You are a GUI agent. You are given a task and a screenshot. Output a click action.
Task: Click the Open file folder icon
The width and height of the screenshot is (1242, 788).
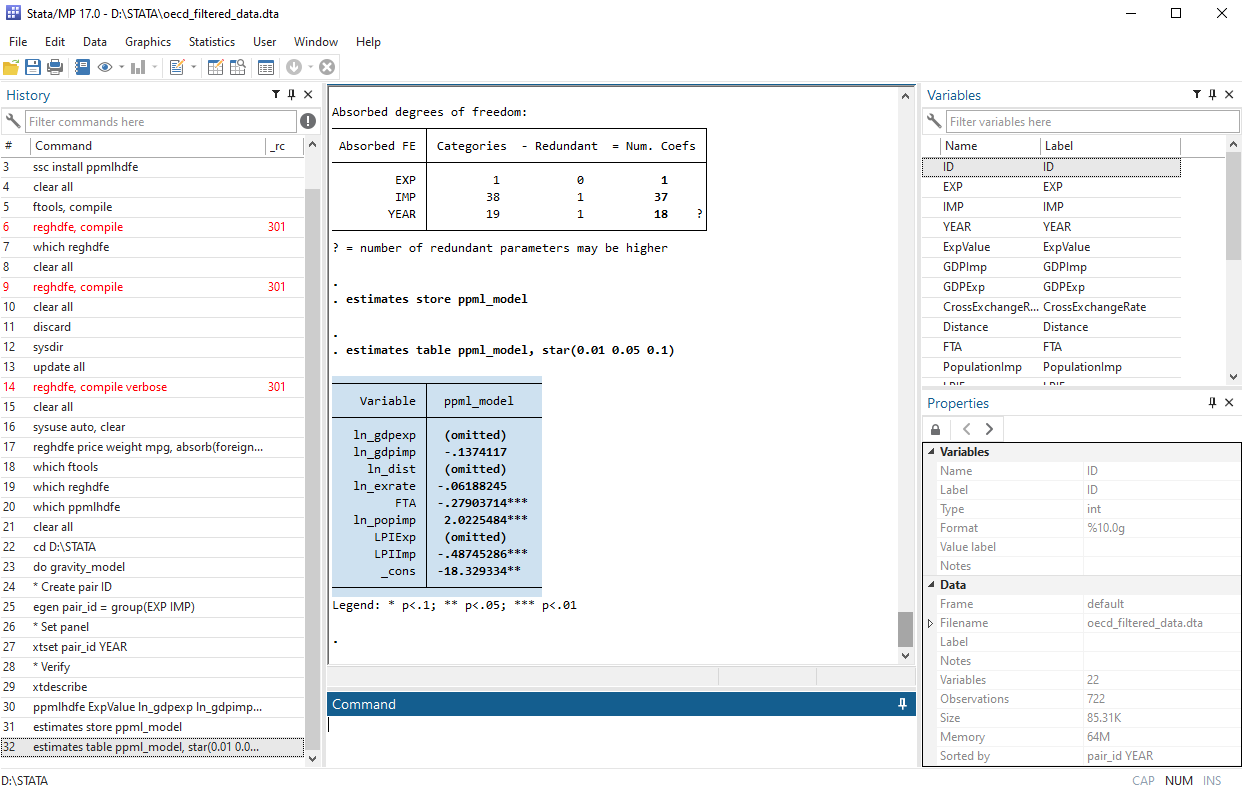[11, 67]
